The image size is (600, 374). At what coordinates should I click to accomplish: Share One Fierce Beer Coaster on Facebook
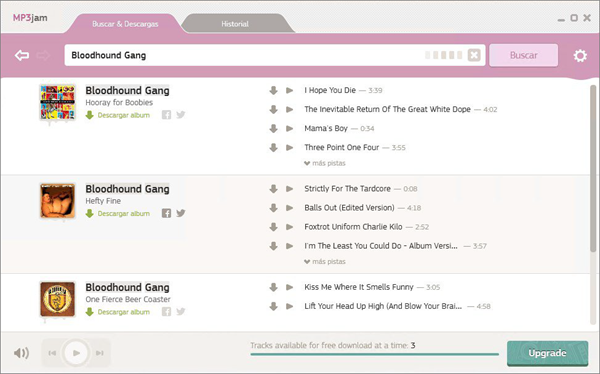click(166, 312)
